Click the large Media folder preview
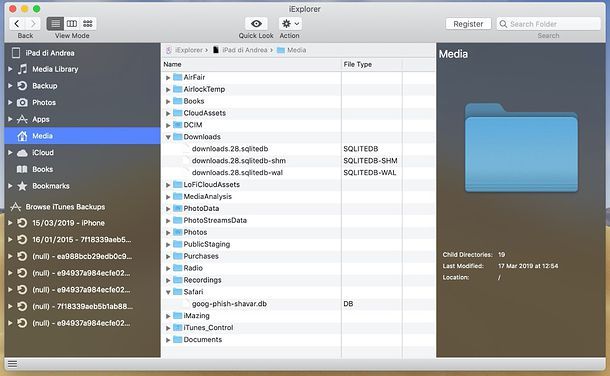Viewport: 610px width, 376px height. (521, 148)
